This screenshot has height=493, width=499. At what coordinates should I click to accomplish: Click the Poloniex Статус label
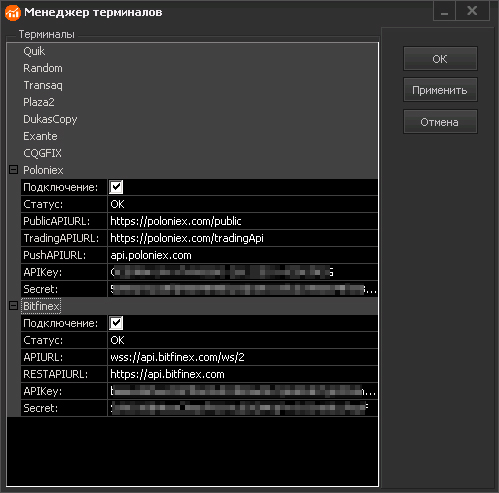click(x=43, y=204)
